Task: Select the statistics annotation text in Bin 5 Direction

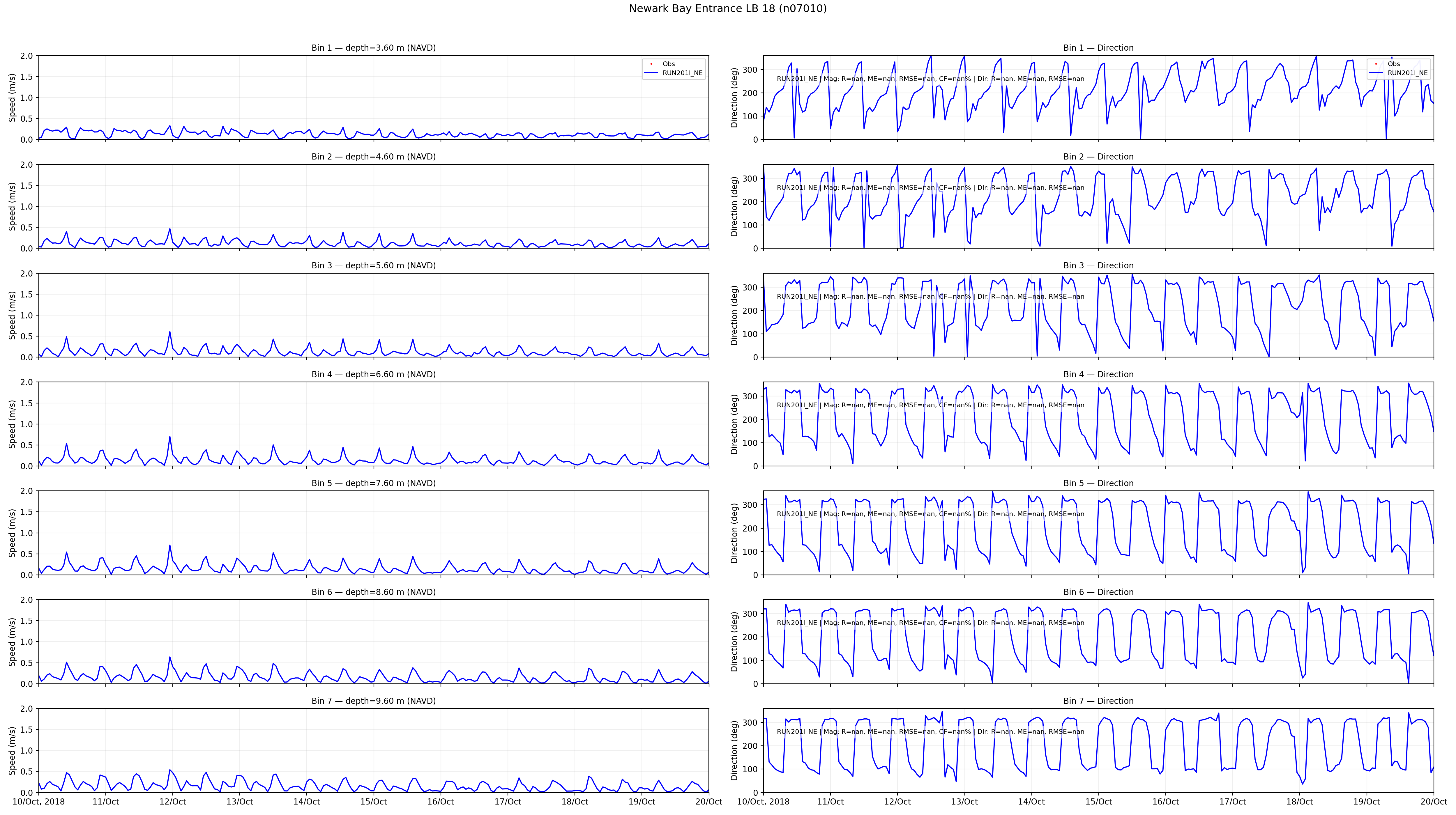Action: [x=930, y=515]
